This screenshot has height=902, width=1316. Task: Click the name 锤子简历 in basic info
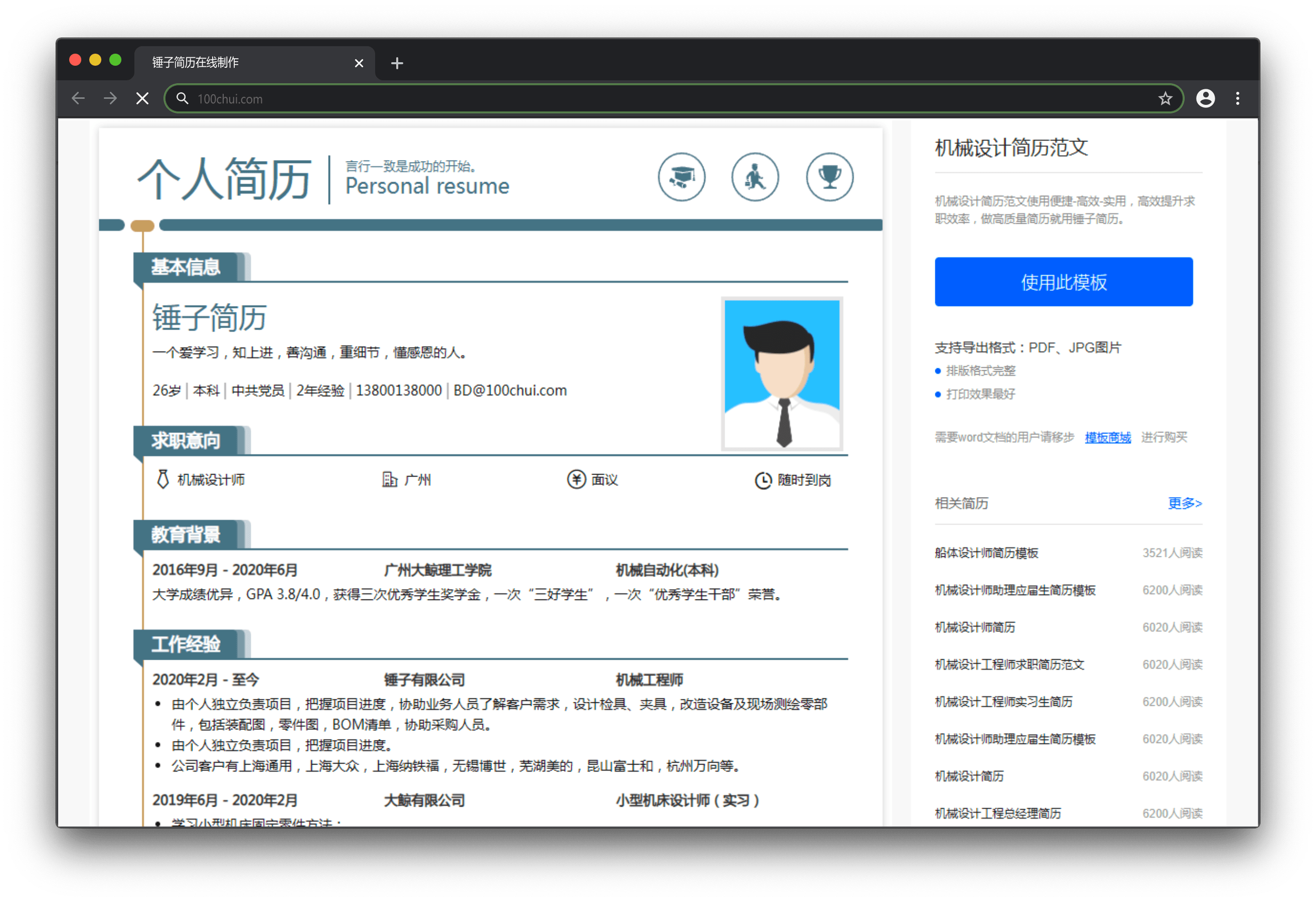(209, 317)
